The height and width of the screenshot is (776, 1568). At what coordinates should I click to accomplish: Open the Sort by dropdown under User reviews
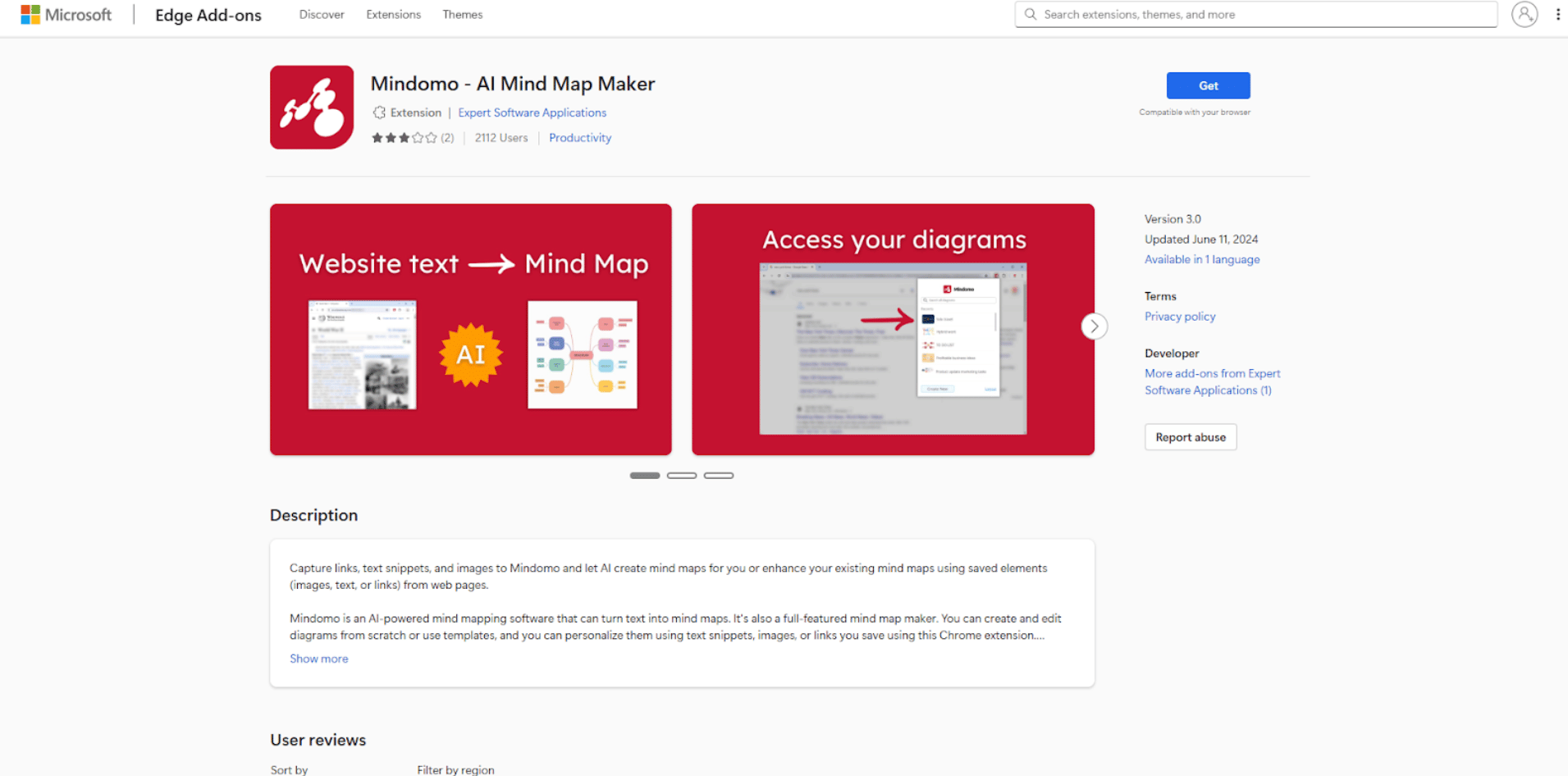(289, 769)
